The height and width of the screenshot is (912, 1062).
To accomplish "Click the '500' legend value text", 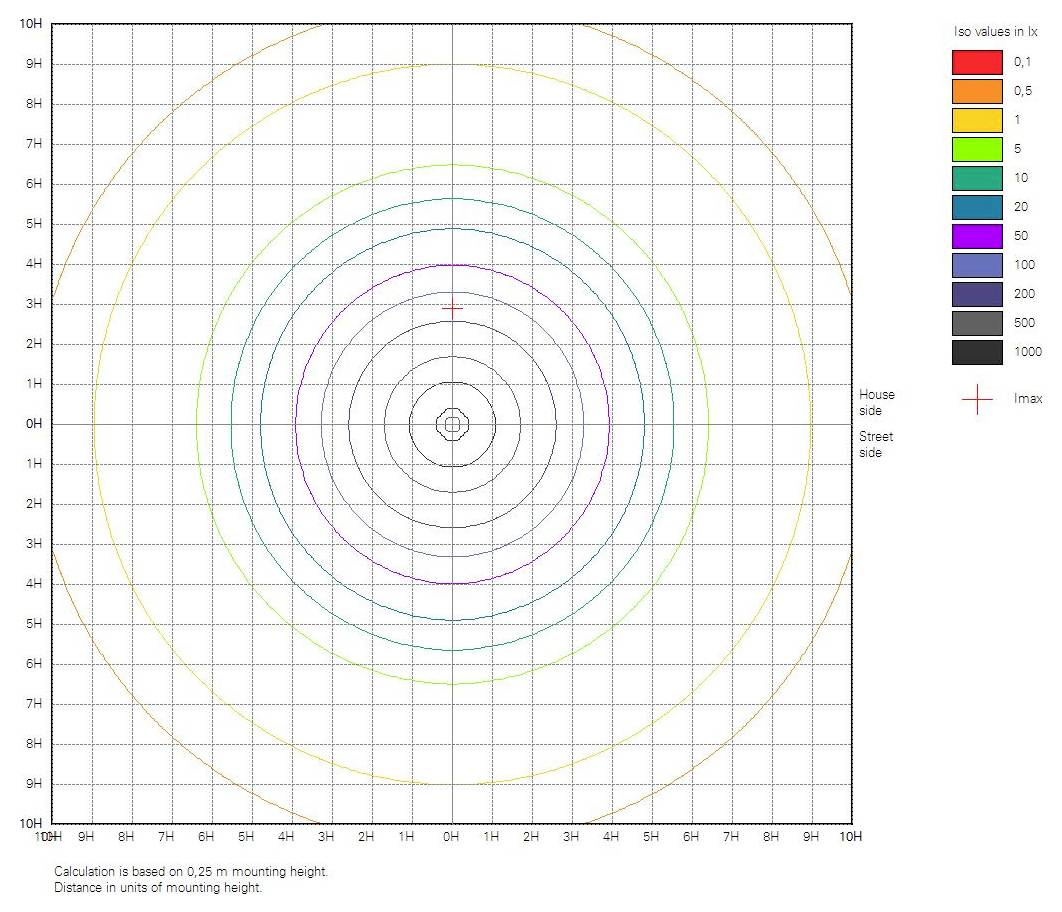I will tap(1024, 323).
